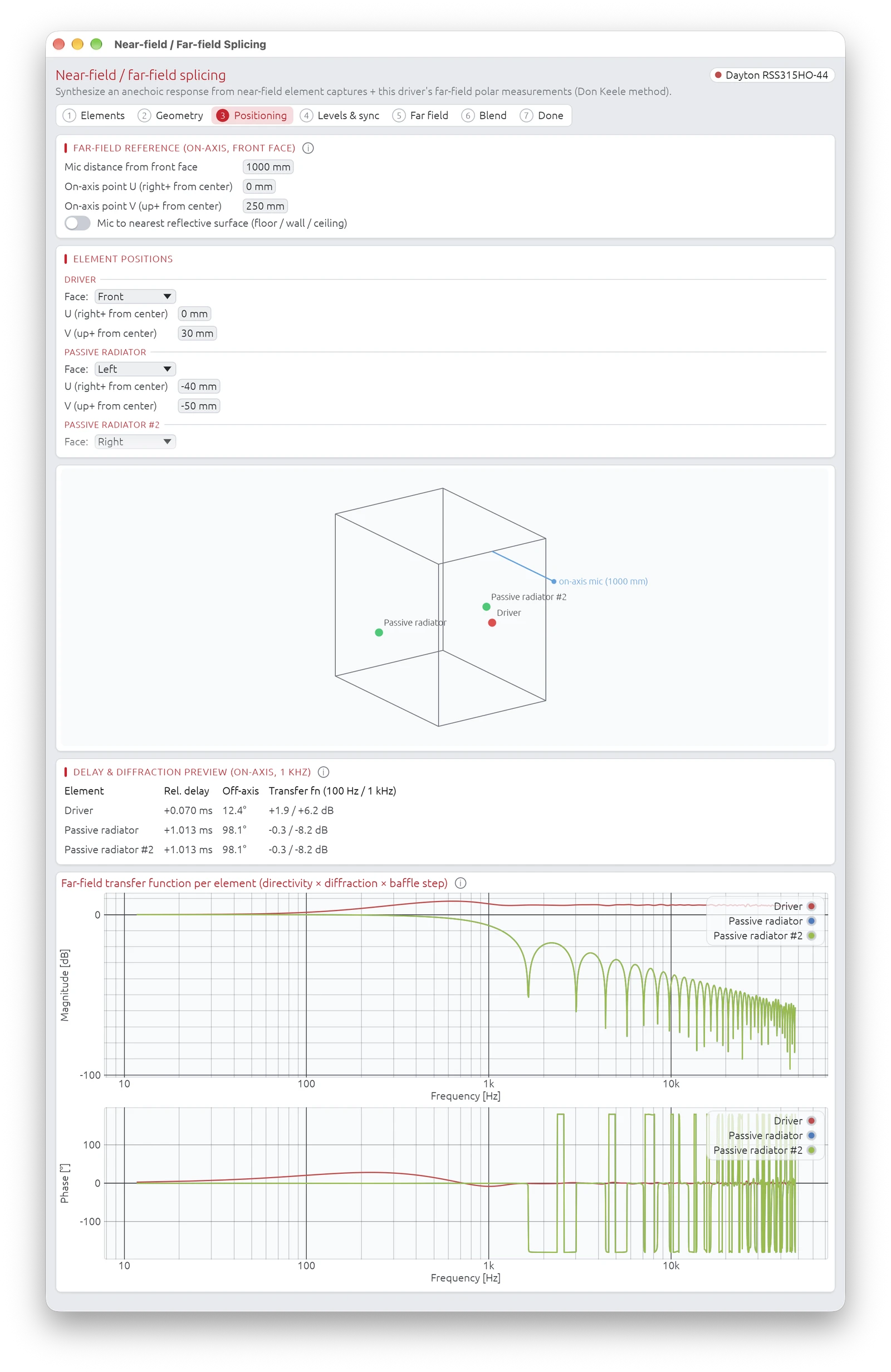This screenshot has width=891, height=1372.
Task: Click the step 7 circle icon for Done
Action: tap(526, 115)
